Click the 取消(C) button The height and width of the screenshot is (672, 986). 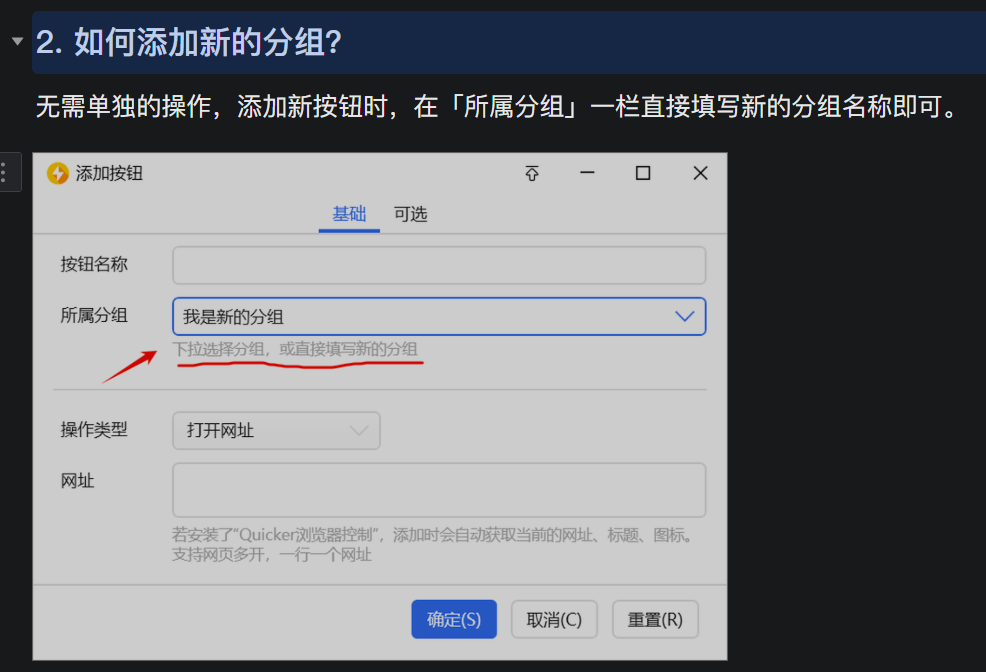[554, 619]
